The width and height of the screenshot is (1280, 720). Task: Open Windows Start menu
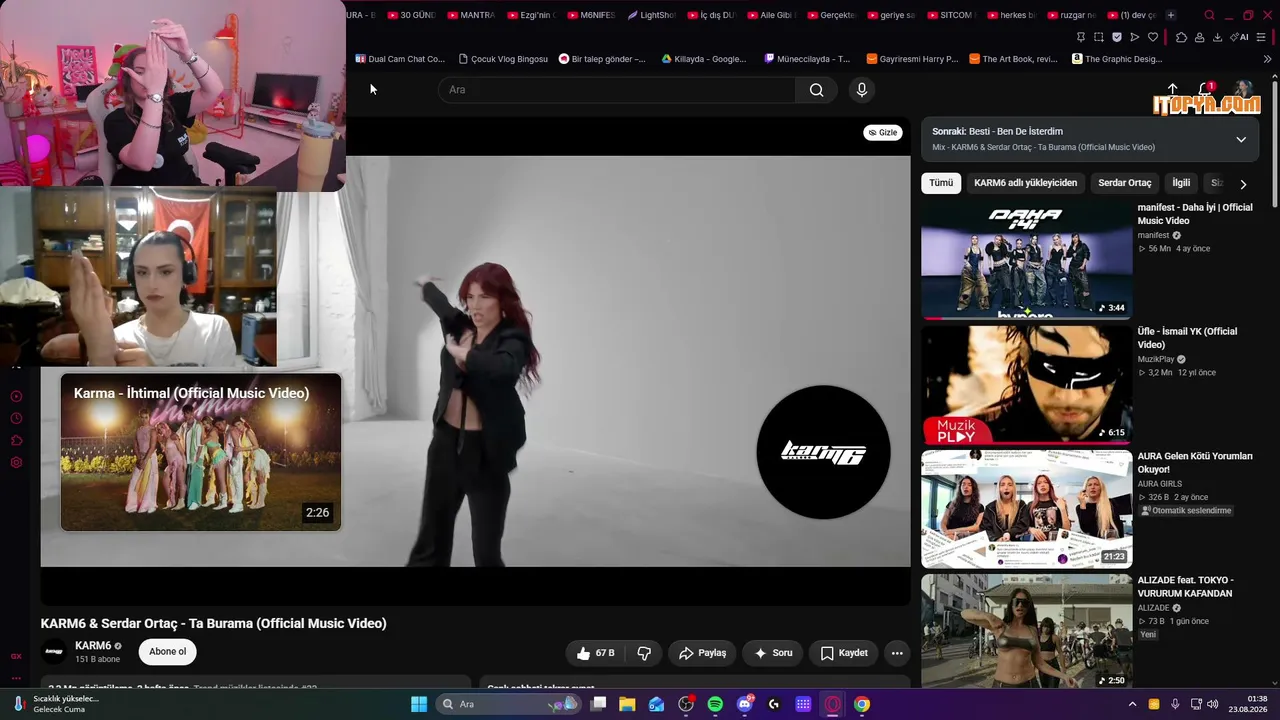point(419,704)
